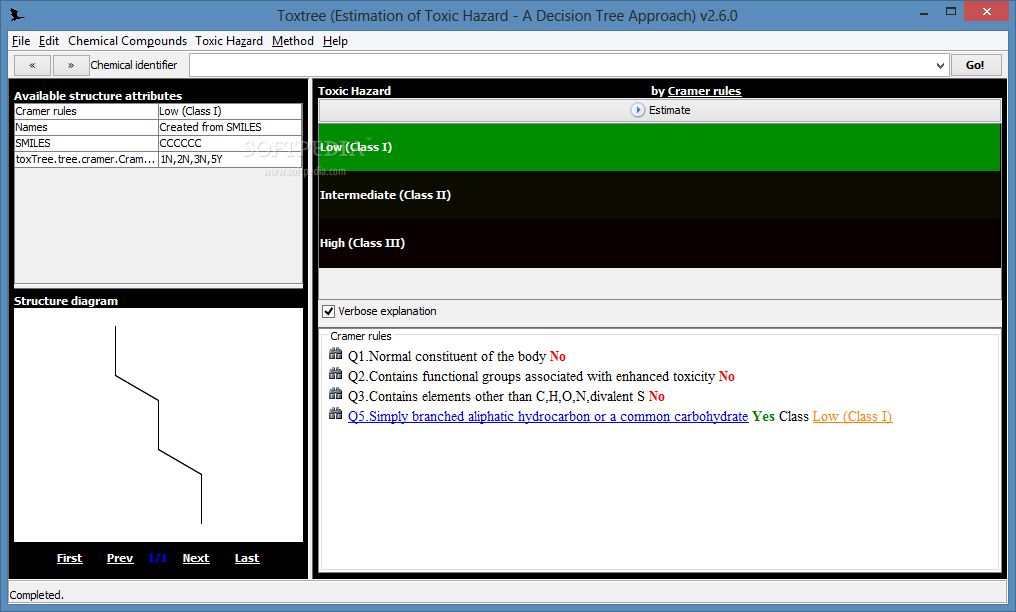Open the Cramer rules link in header
Viewport: 1016px width, 612px height.
704,91
